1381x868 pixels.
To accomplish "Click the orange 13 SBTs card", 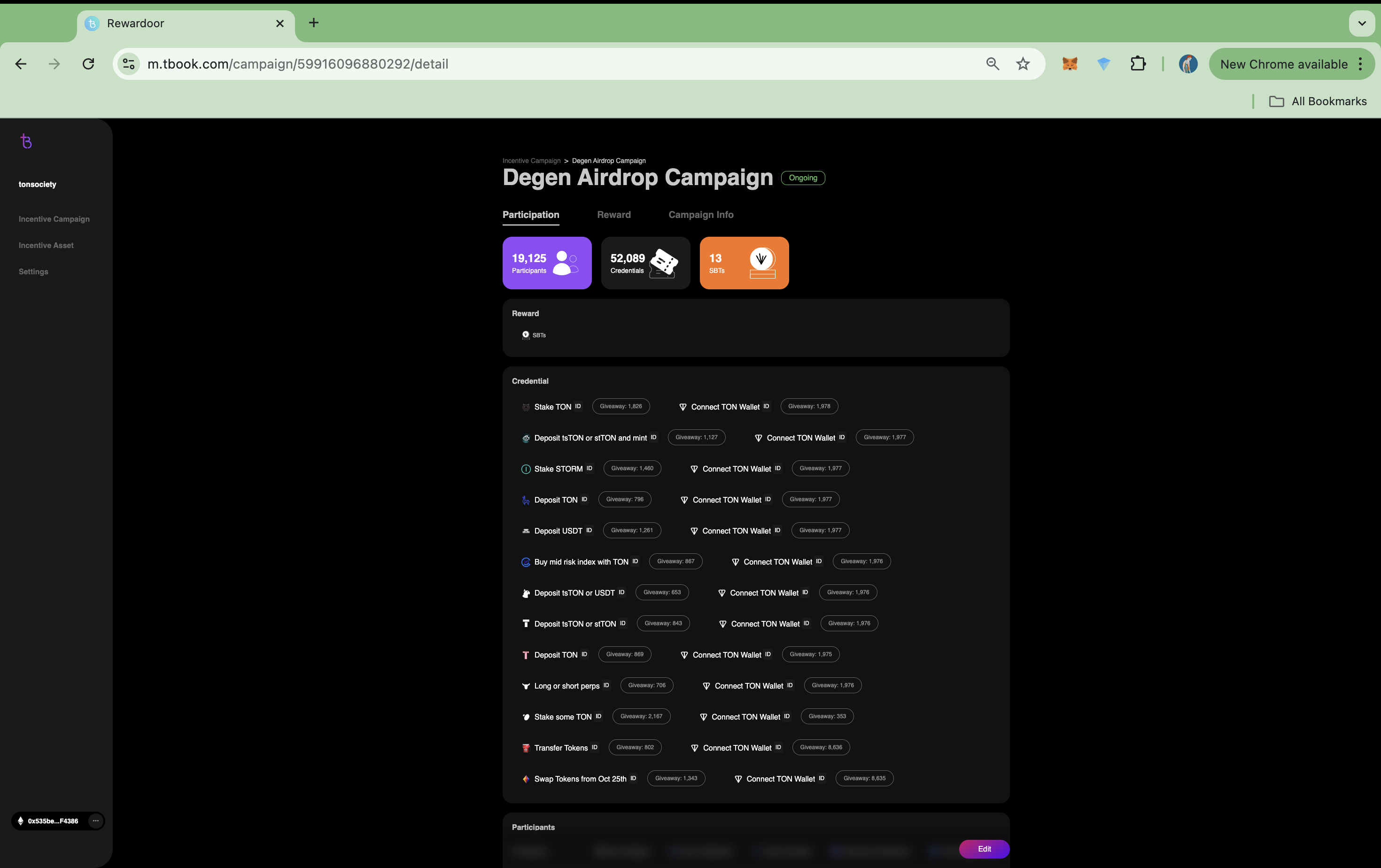I will tap(744, 263).
